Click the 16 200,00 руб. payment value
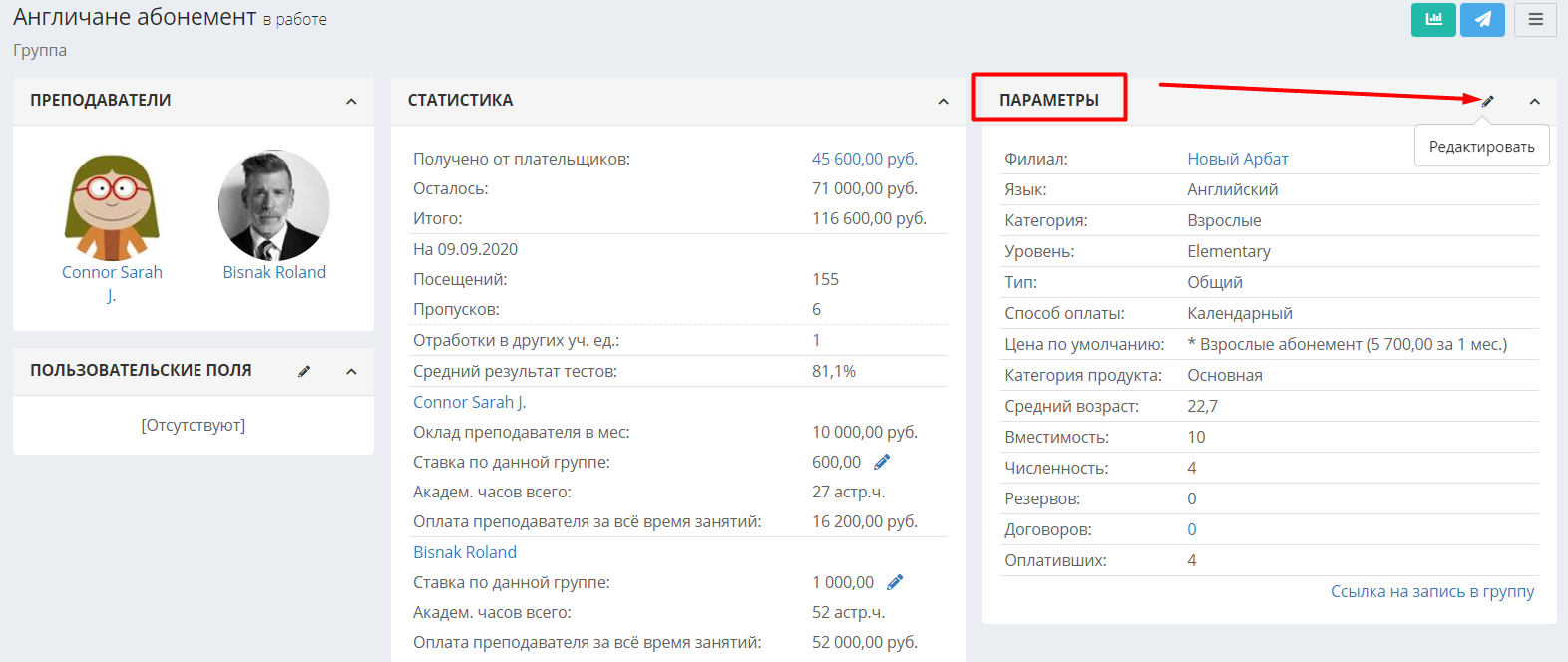The image size is (1568, 662). pos(865,521)
